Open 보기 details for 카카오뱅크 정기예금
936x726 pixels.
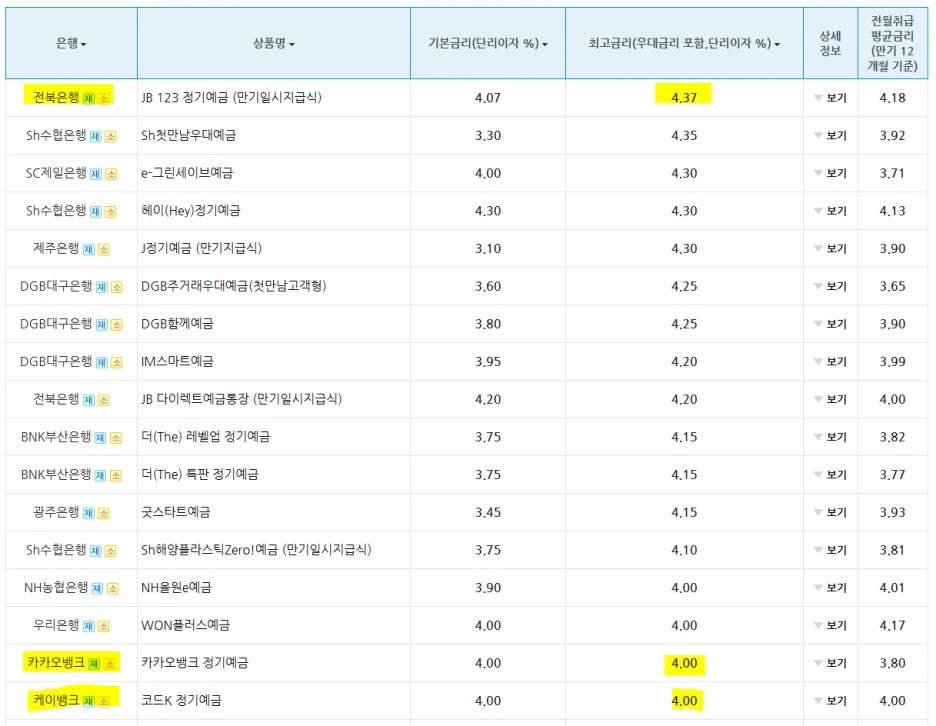(x=831, y=663)
